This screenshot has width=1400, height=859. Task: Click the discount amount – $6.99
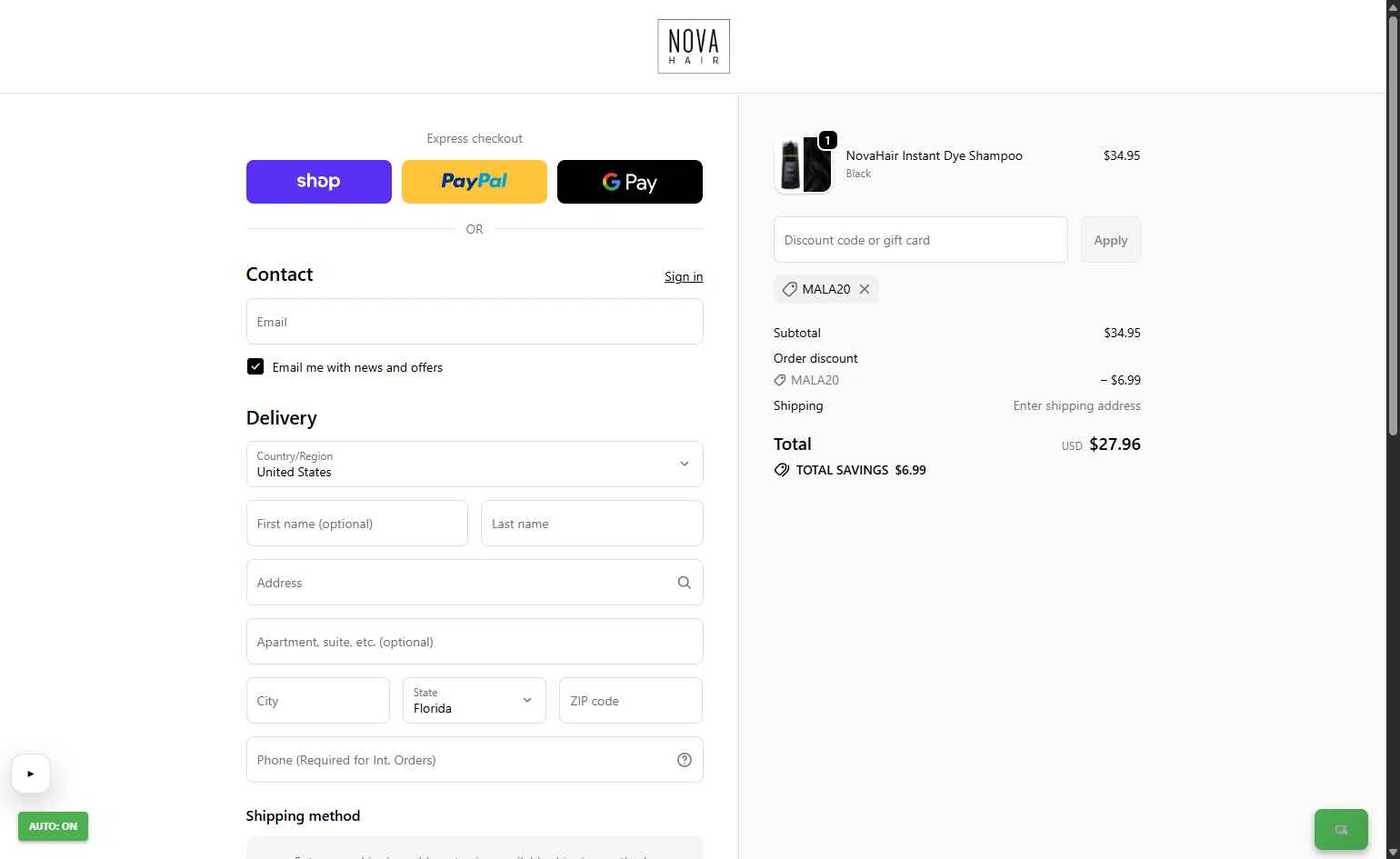click(x=1120, y=380)
